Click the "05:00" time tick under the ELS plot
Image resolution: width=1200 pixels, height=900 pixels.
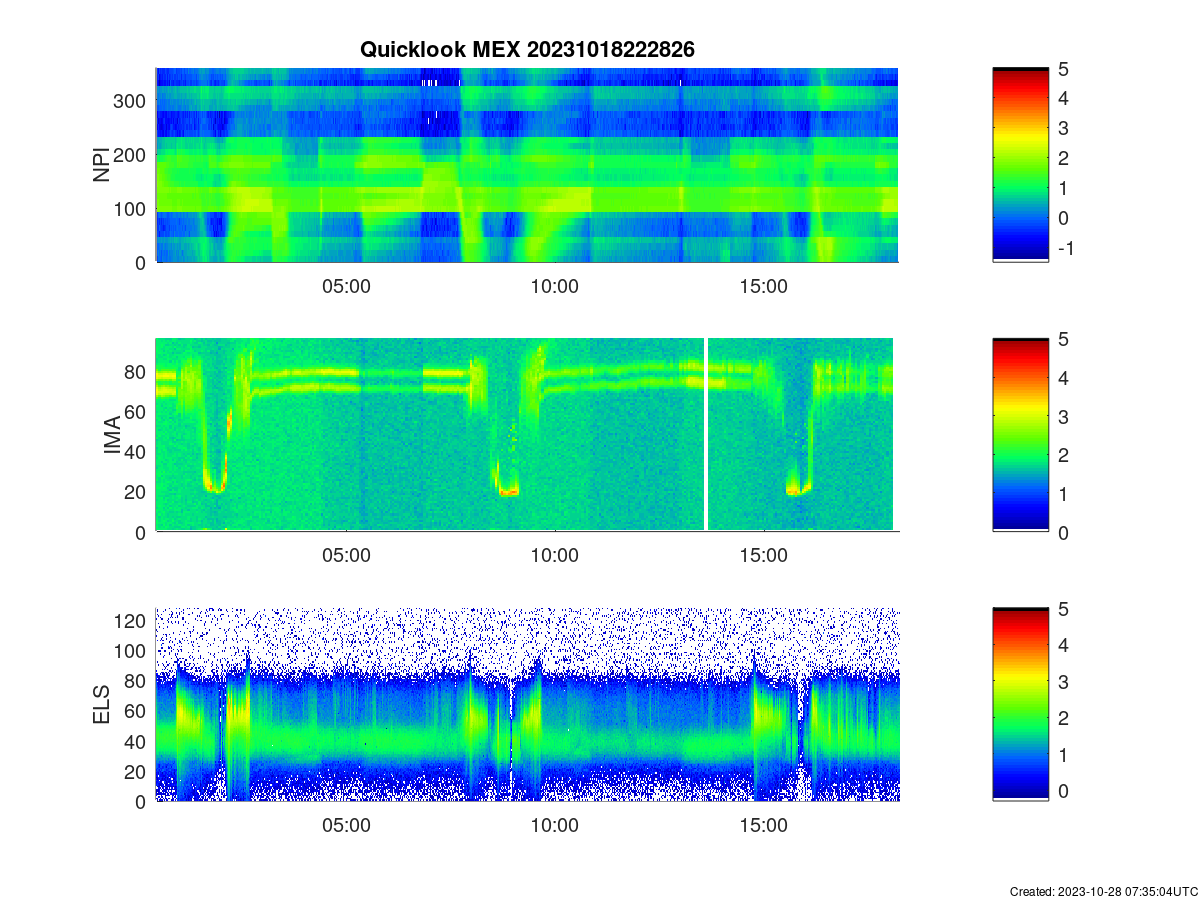click(346, 826)
